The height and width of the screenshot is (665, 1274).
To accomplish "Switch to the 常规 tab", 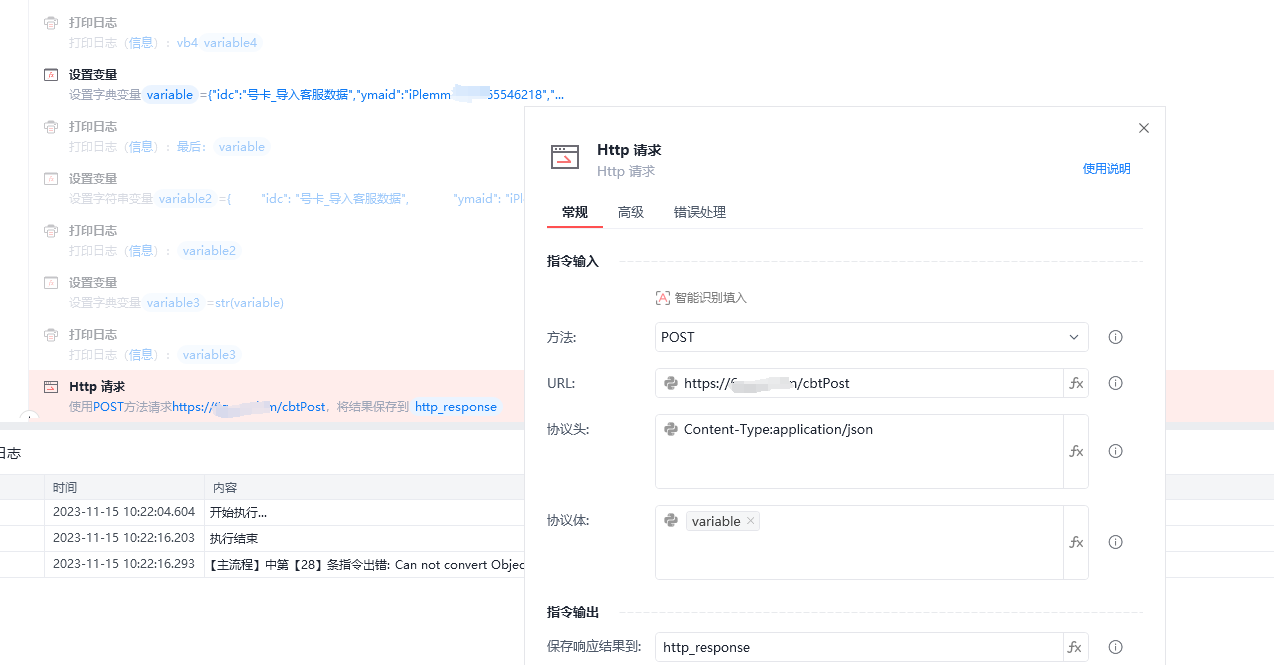I will pos(575,212).
